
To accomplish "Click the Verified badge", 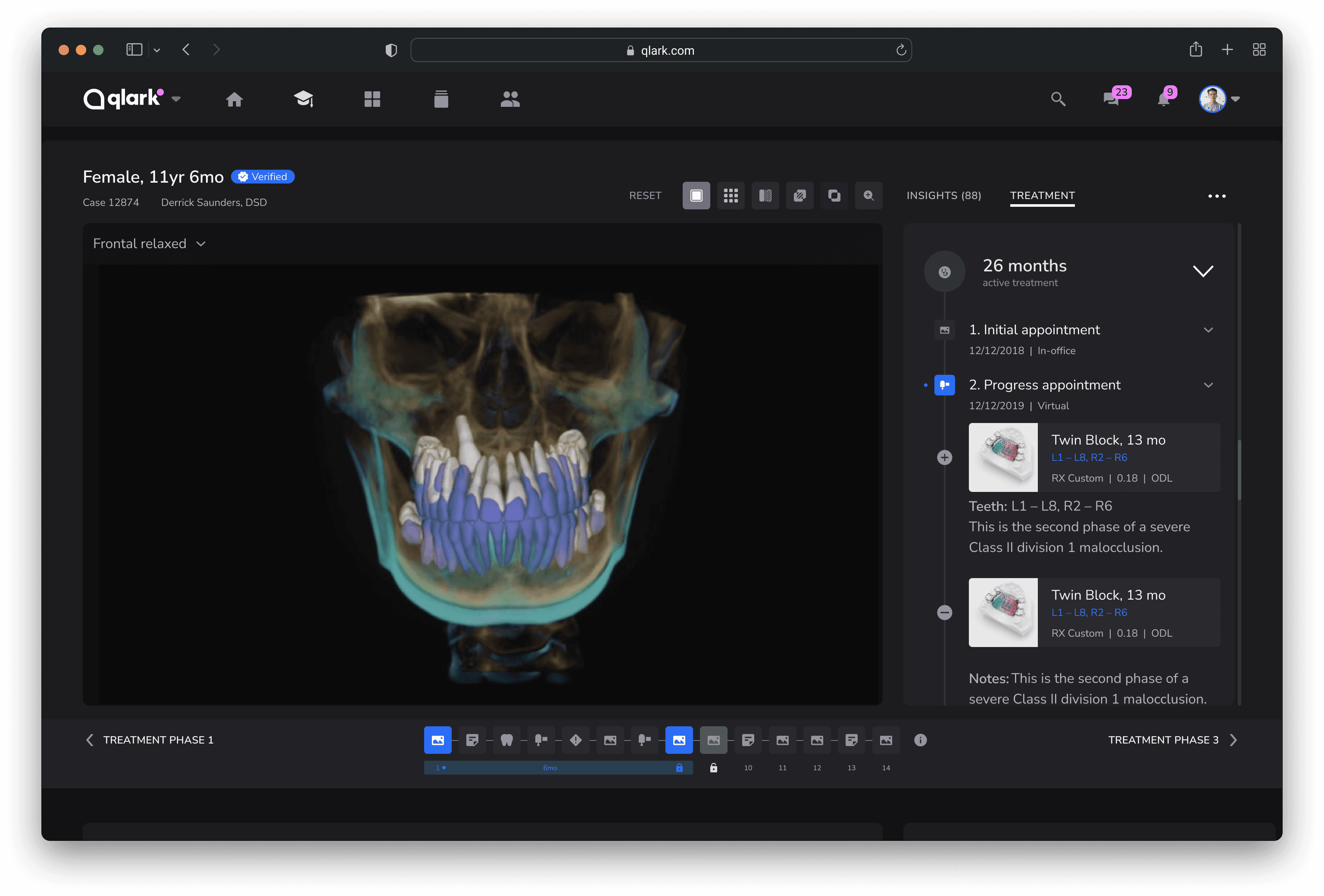I will point(262,177).
